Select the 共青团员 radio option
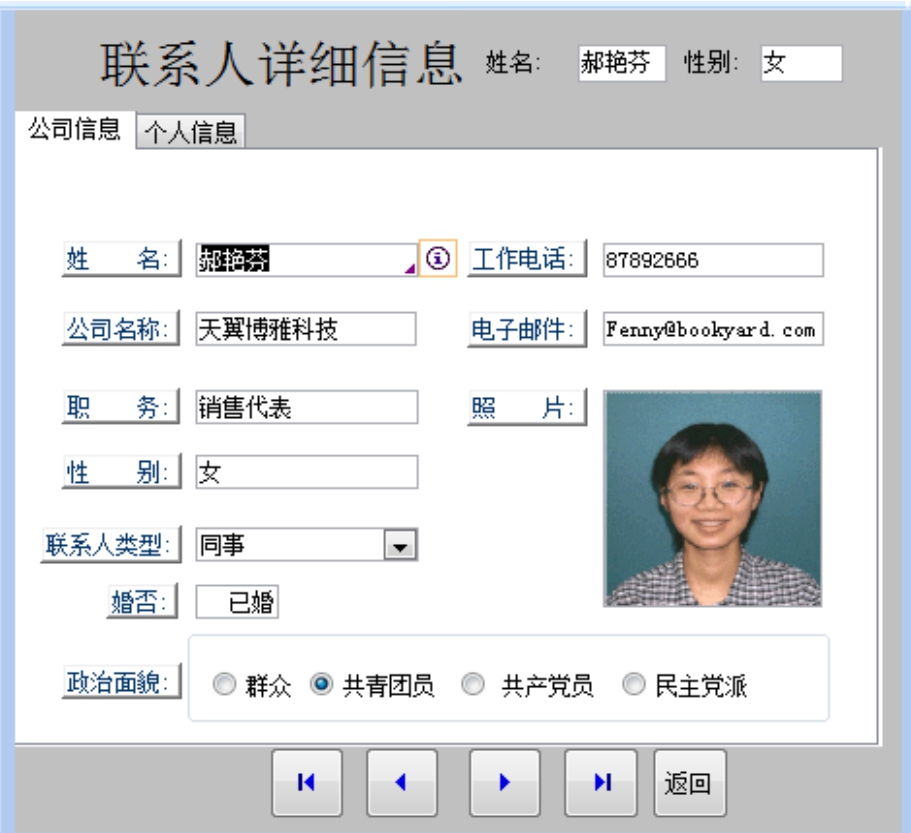 tap(322, 686)
